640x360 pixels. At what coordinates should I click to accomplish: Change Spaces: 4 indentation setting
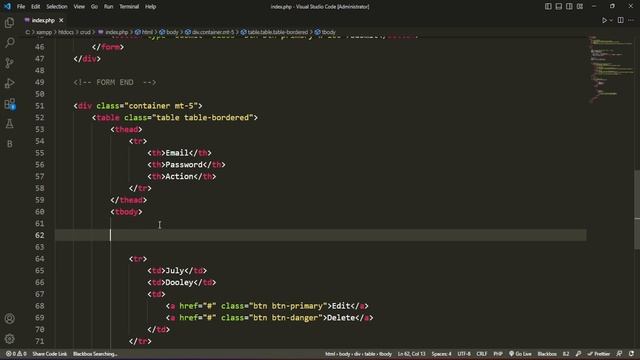(x=441, y=354)
